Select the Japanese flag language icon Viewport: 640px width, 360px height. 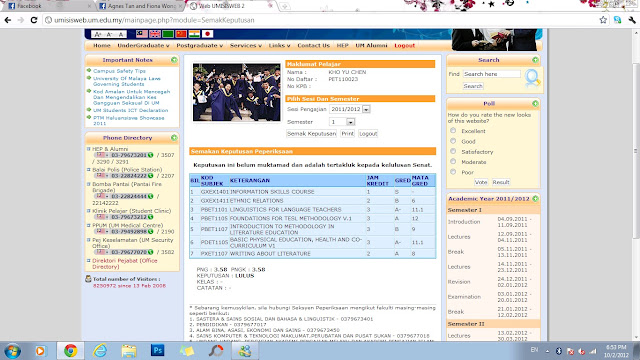[x=207, y=34]
